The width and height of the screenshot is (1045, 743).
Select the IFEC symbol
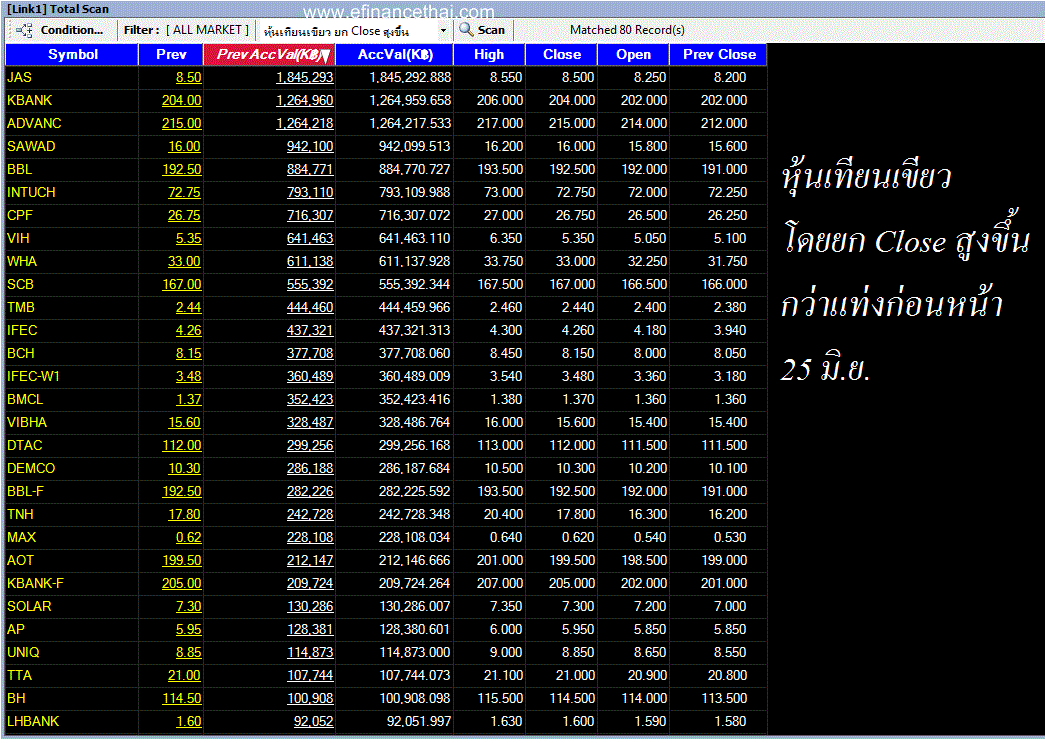pos(22,331)
